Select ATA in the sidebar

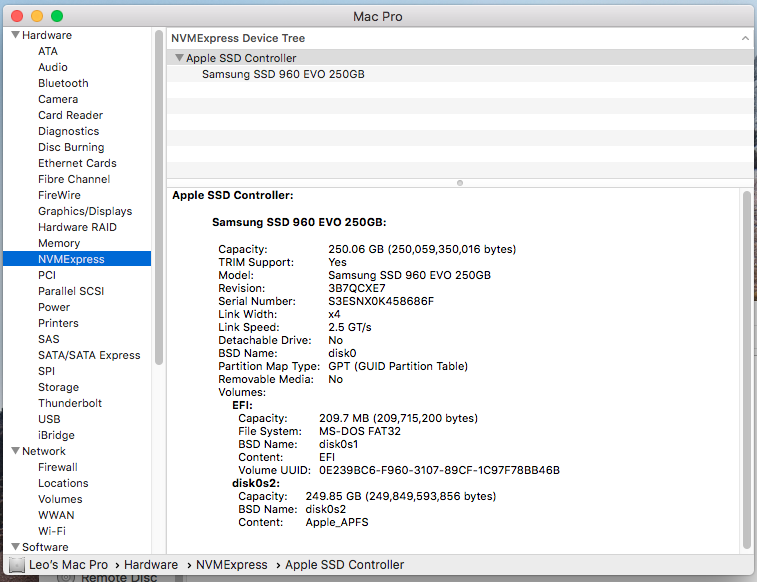(48, 51)
